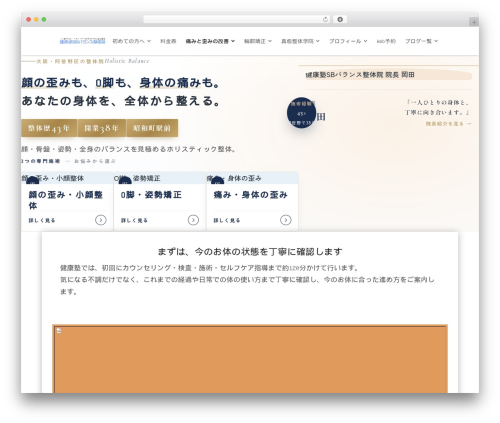
Task: Open the 痛みと歪みの改善 menu item
Action: [207, 41]
